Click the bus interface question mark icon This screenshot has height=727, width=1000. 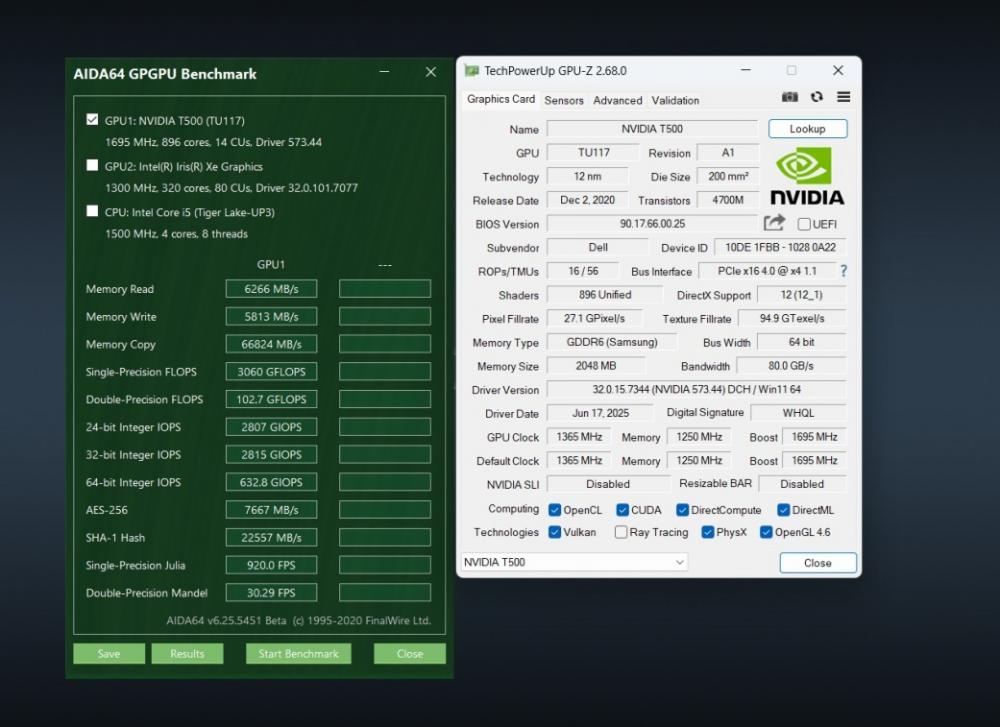pos(843,271)
